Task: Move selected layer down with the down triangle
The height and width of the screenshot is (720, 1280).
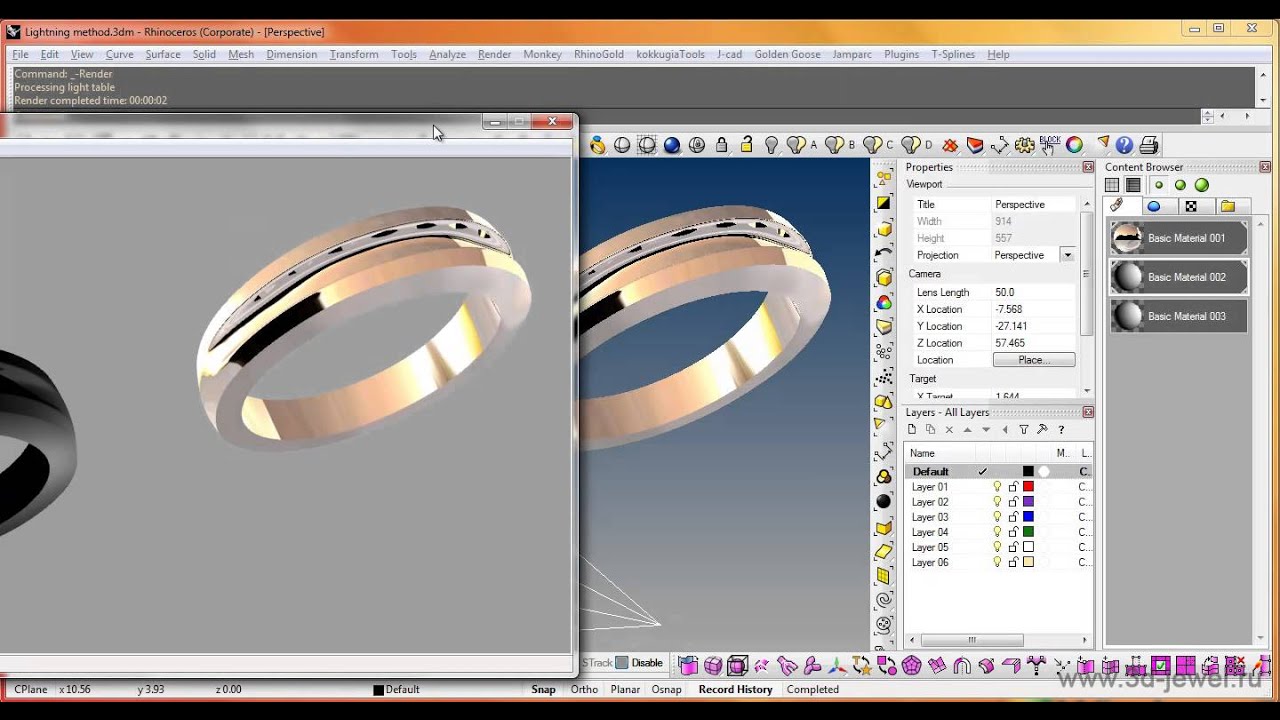Action: coord(986,430)
